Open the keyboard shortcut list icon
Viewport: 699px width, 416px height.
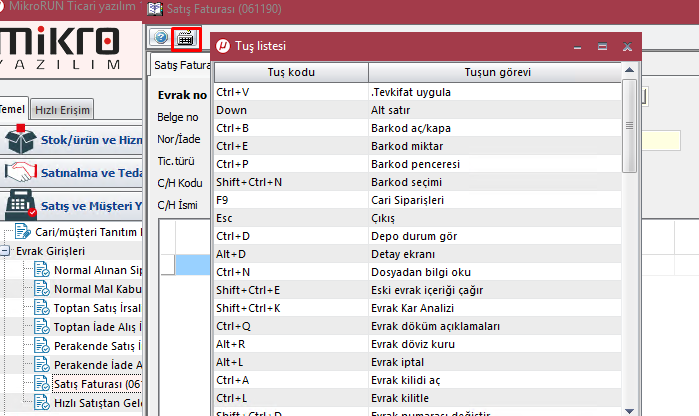click(185, 39)
